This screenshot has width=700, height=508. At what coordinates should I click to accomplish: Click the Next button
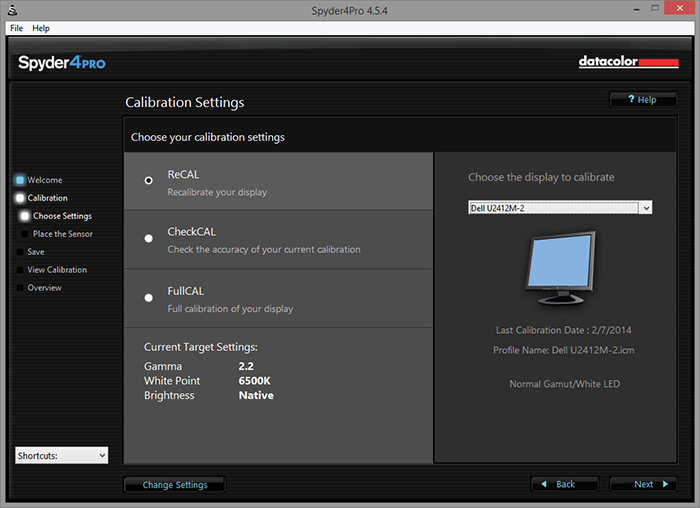650,484
